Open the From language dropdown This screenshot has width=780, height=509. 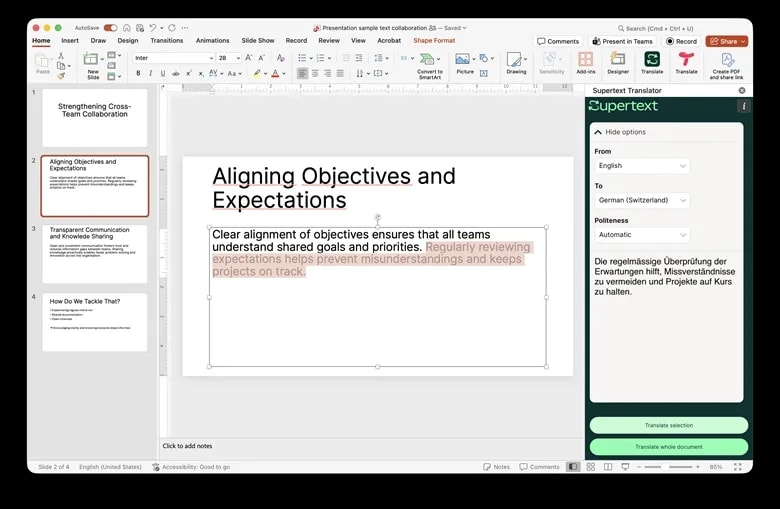tap(642, 166)
